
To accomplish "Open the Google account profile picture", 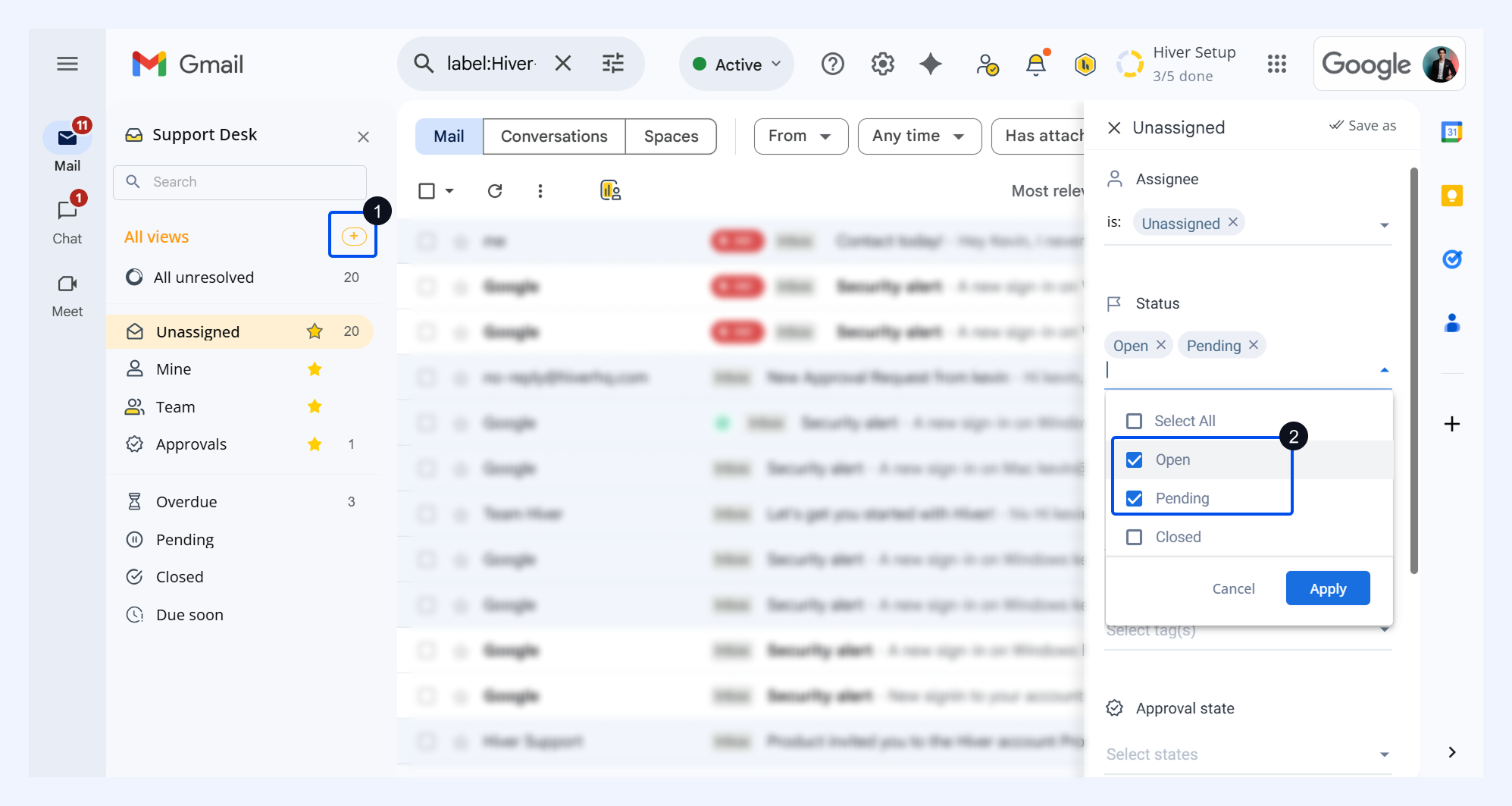I will coord(1440,64).
